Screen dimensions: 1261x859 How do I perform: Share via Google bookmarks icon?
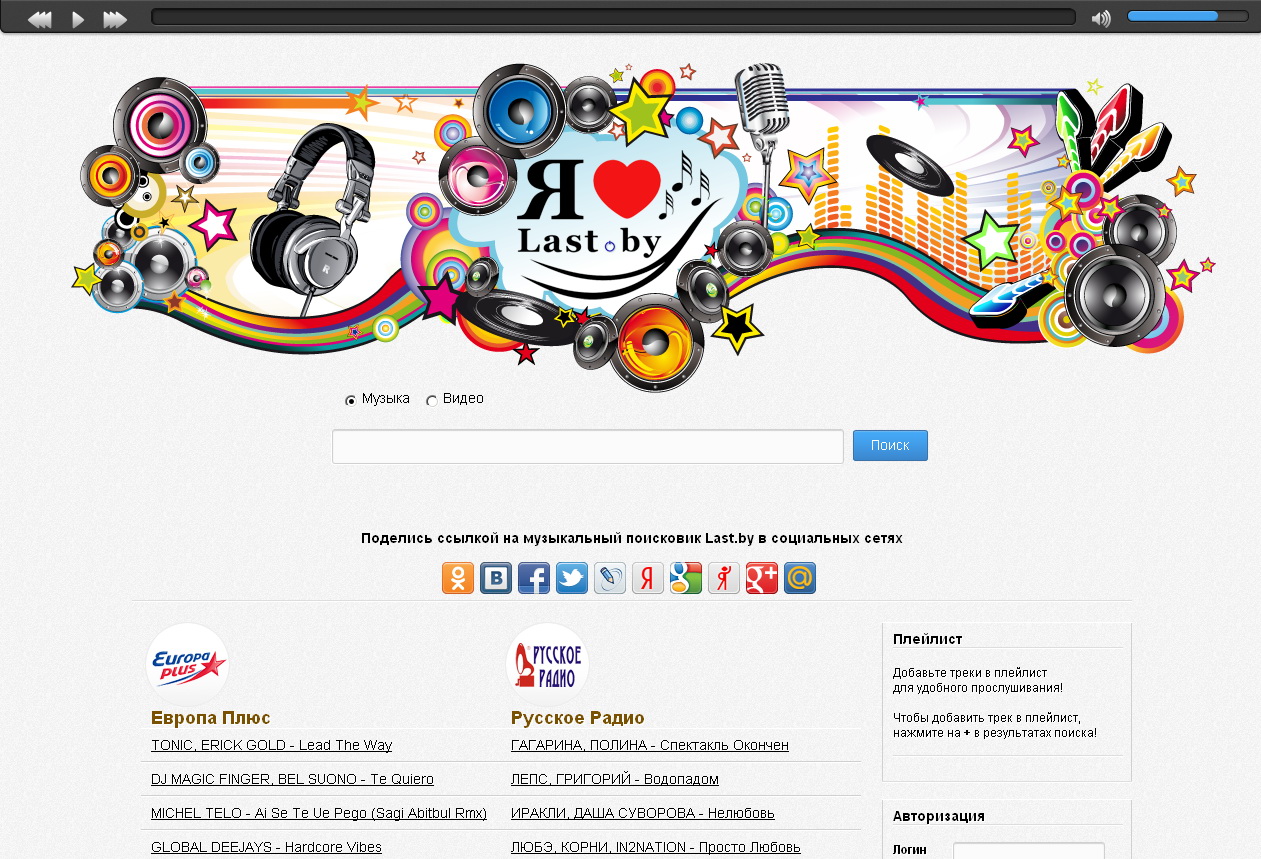pyautogui.click(x=686, y=578)
